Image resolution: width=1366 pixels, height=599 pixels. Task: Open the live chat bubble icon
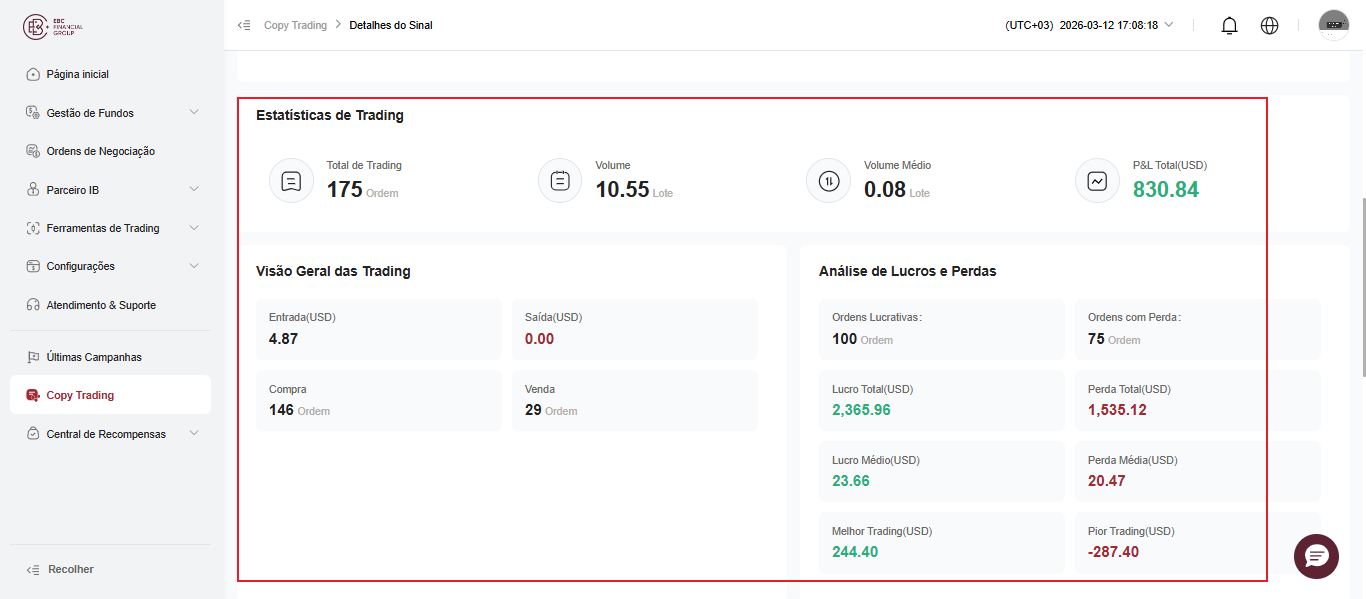click(x=1316, y=556)
